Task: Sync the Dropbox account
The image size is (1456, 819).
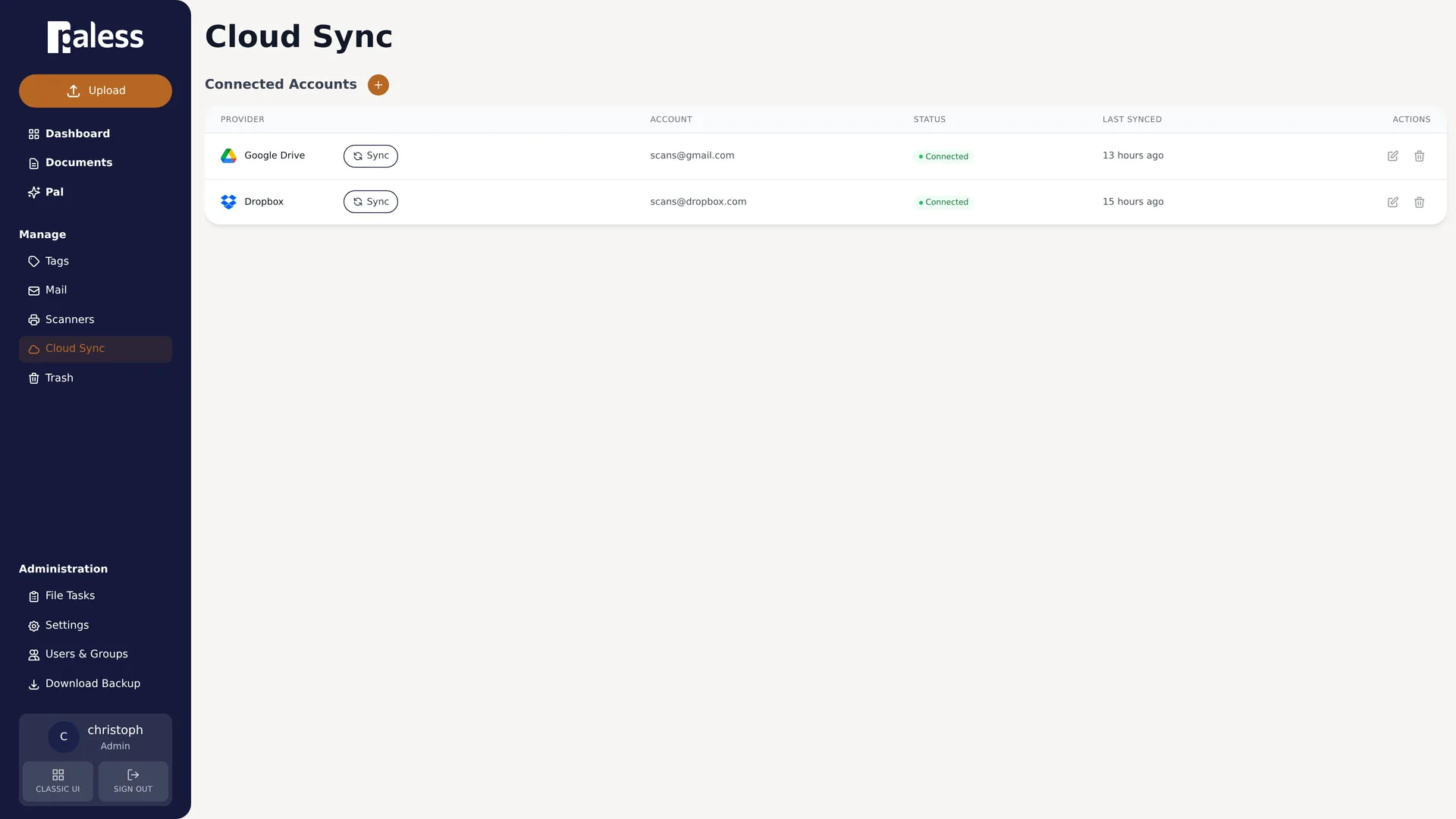Action: [370, 202]
